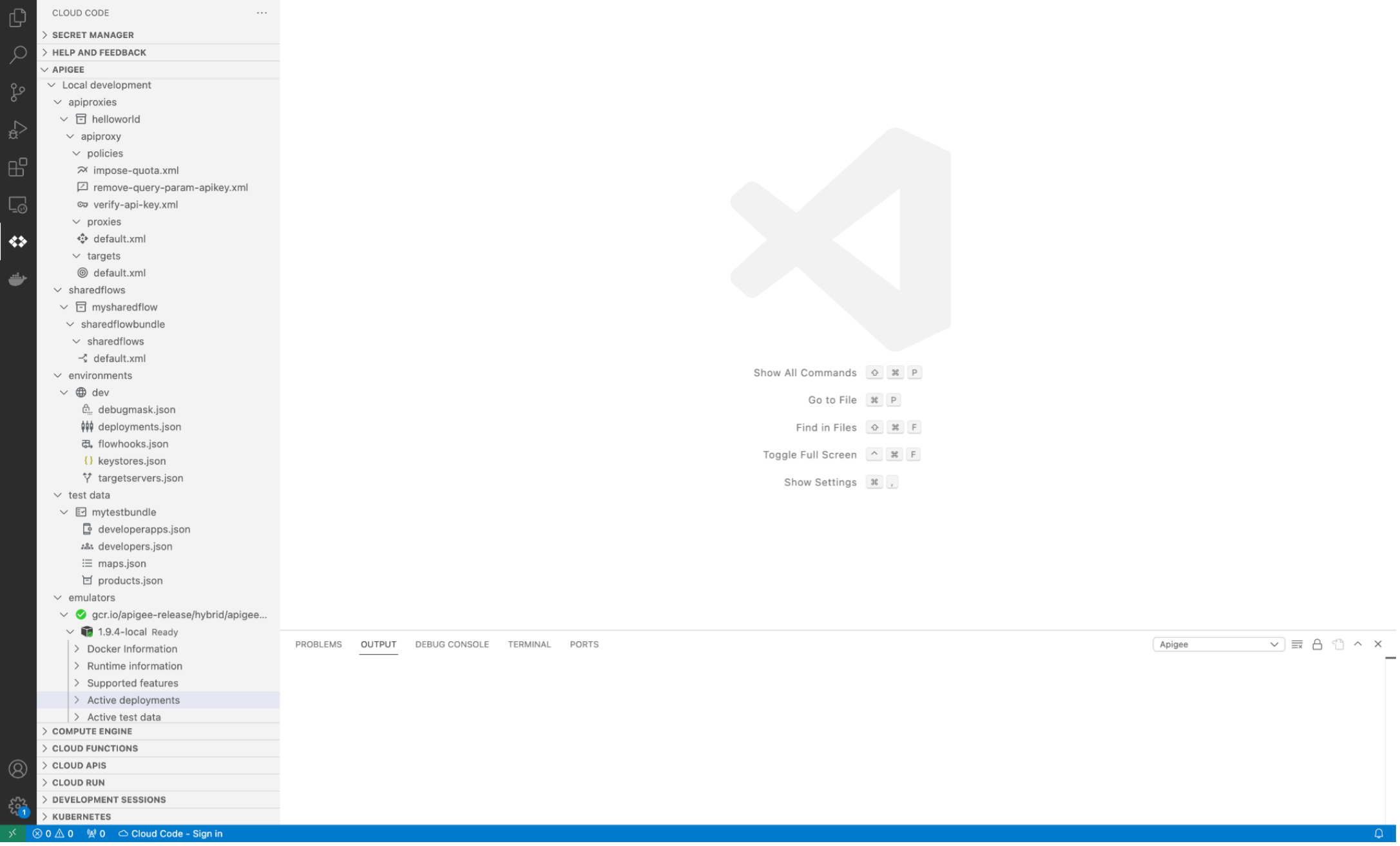Image resolution: width=1400 pixels, height=846 pixels.
Task: Click the Run and Debug icon in sidebar
Action: [18, 130]
